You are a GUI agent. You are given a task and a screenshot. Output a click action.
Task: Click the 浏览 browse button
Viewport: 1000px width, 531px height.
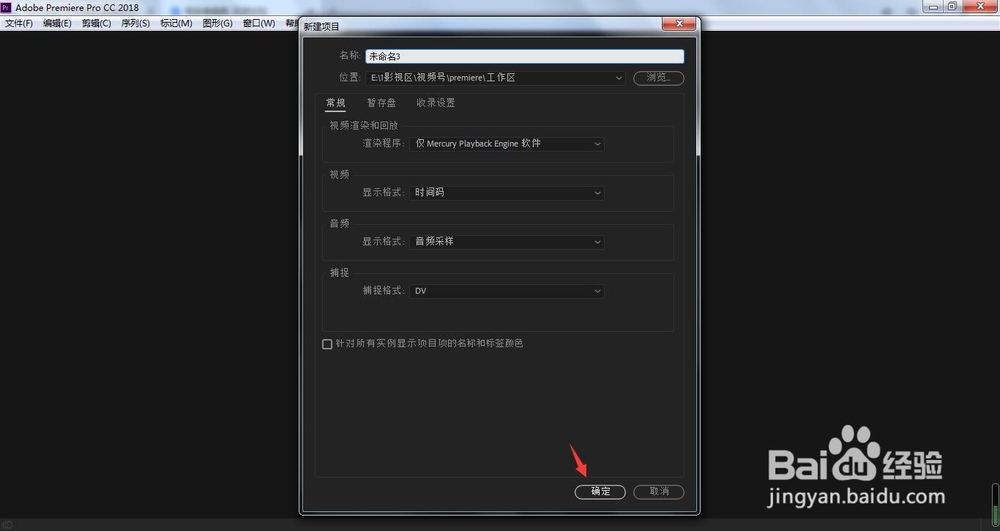tap(659, 78)
